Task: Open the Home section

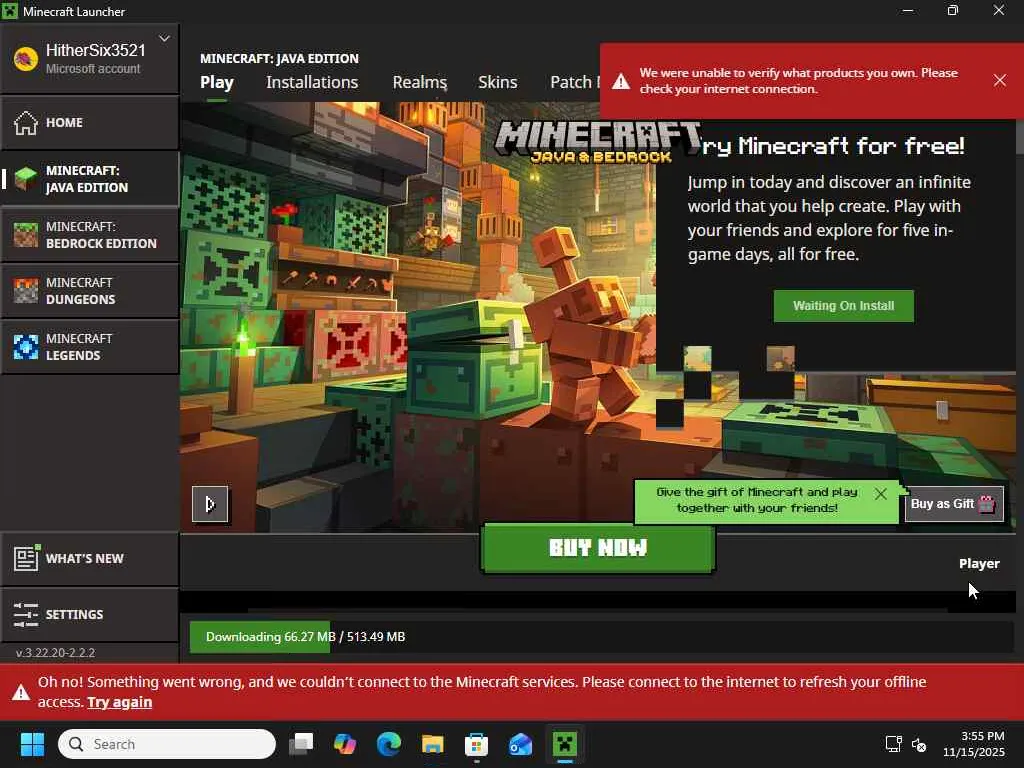Action: tap(89, 123)
